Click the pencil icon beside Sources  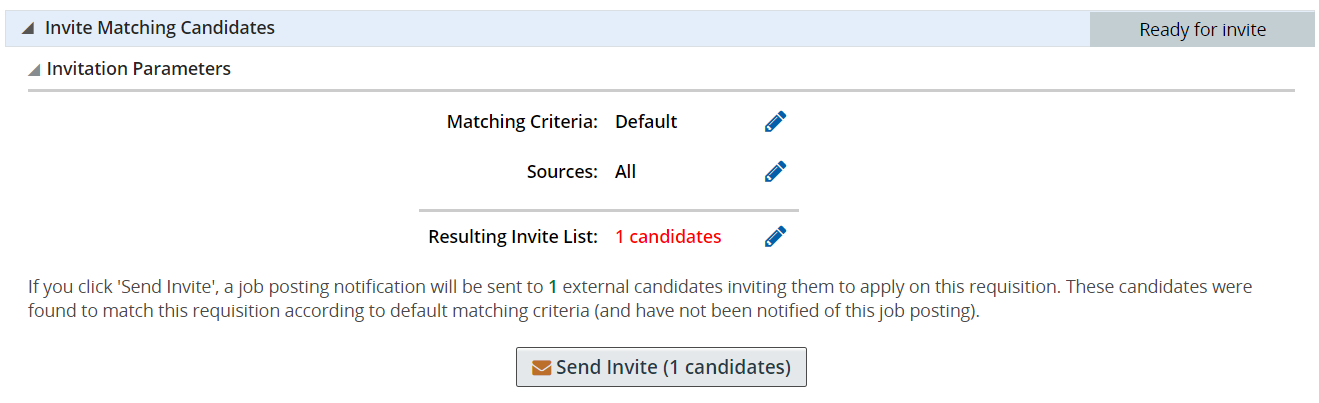coord(775,172)
